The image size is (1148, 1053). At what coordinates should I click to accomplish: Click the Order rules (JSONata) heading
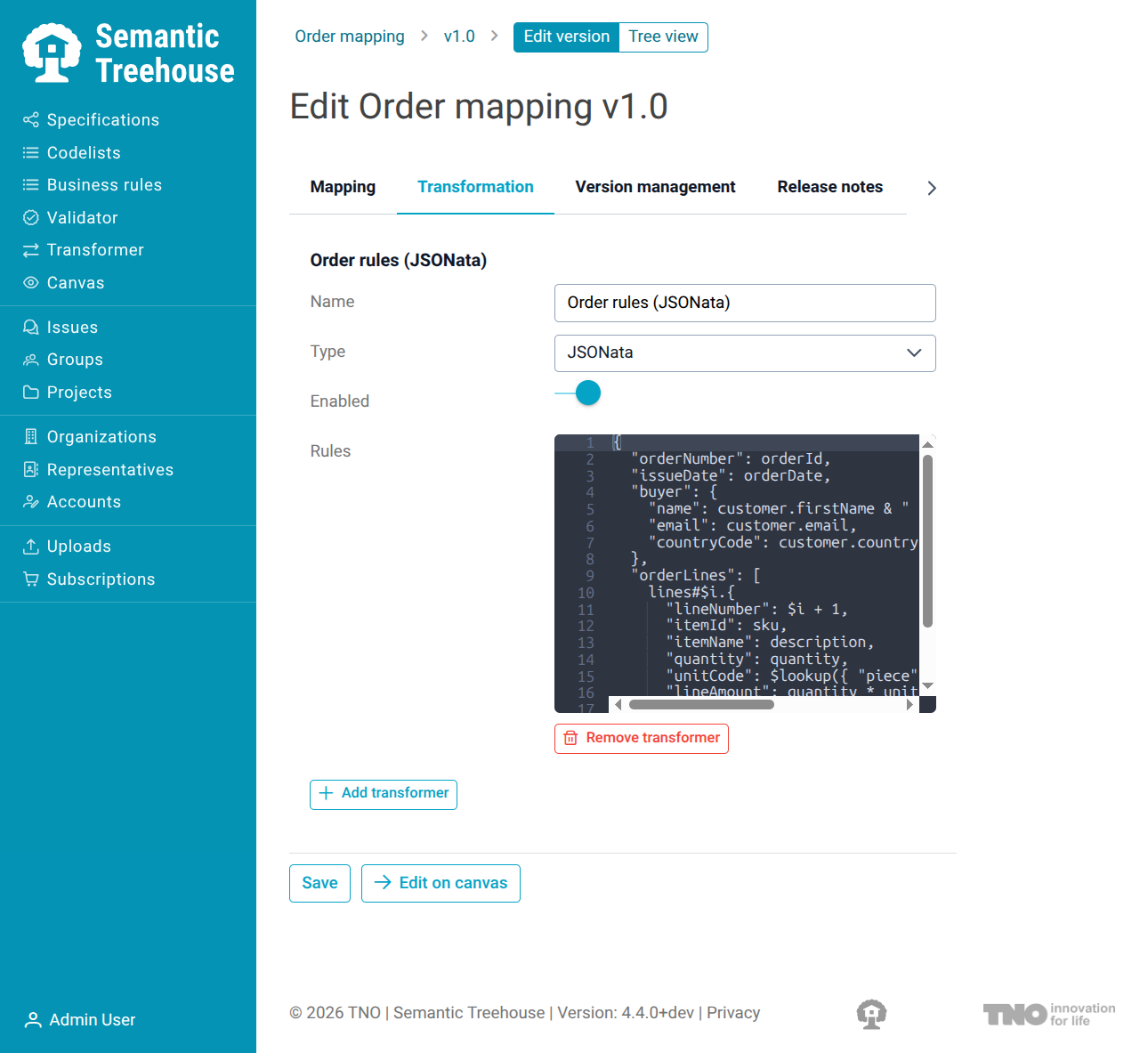tap(398, 260)
